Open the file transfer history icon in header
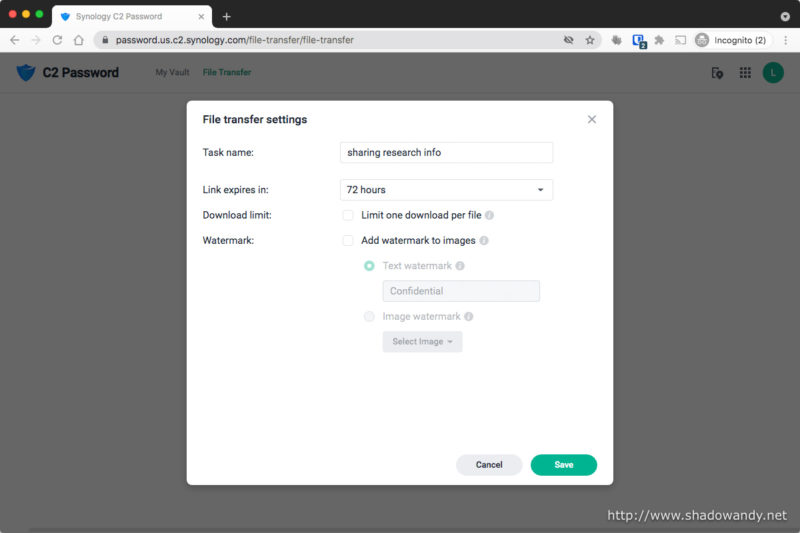 pos(717,73)
